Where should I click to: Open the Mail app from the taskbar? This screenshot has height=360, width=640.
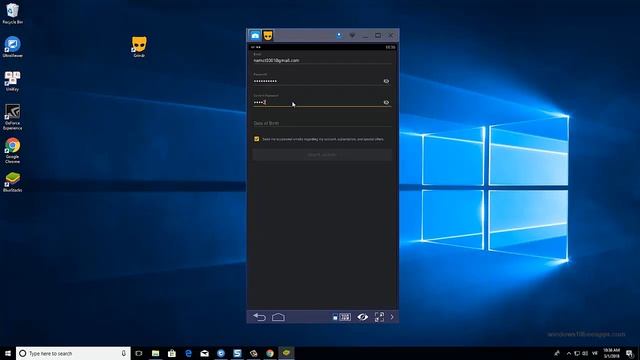204,353
